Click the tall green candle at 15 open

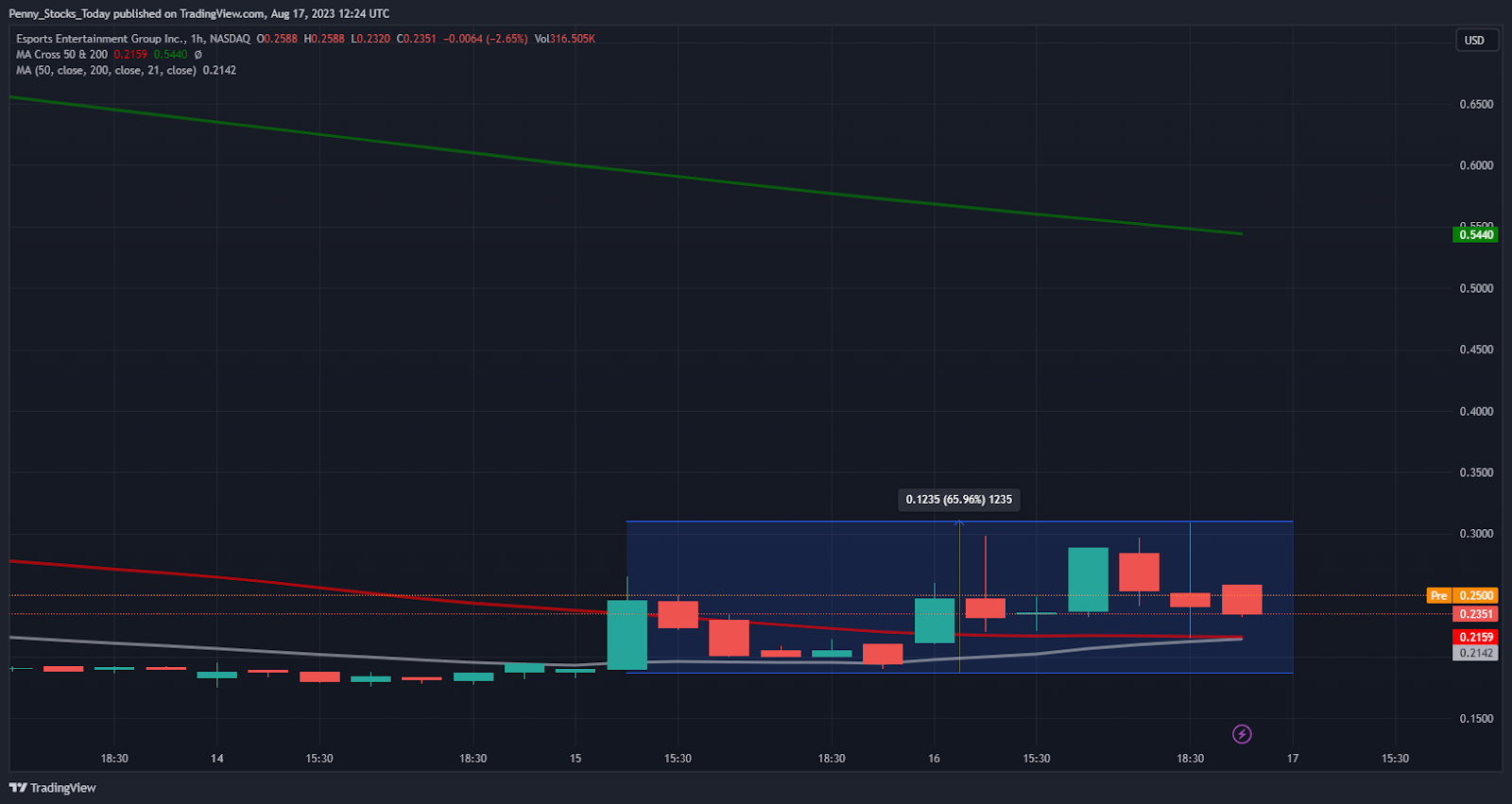[x=627, y=635]
